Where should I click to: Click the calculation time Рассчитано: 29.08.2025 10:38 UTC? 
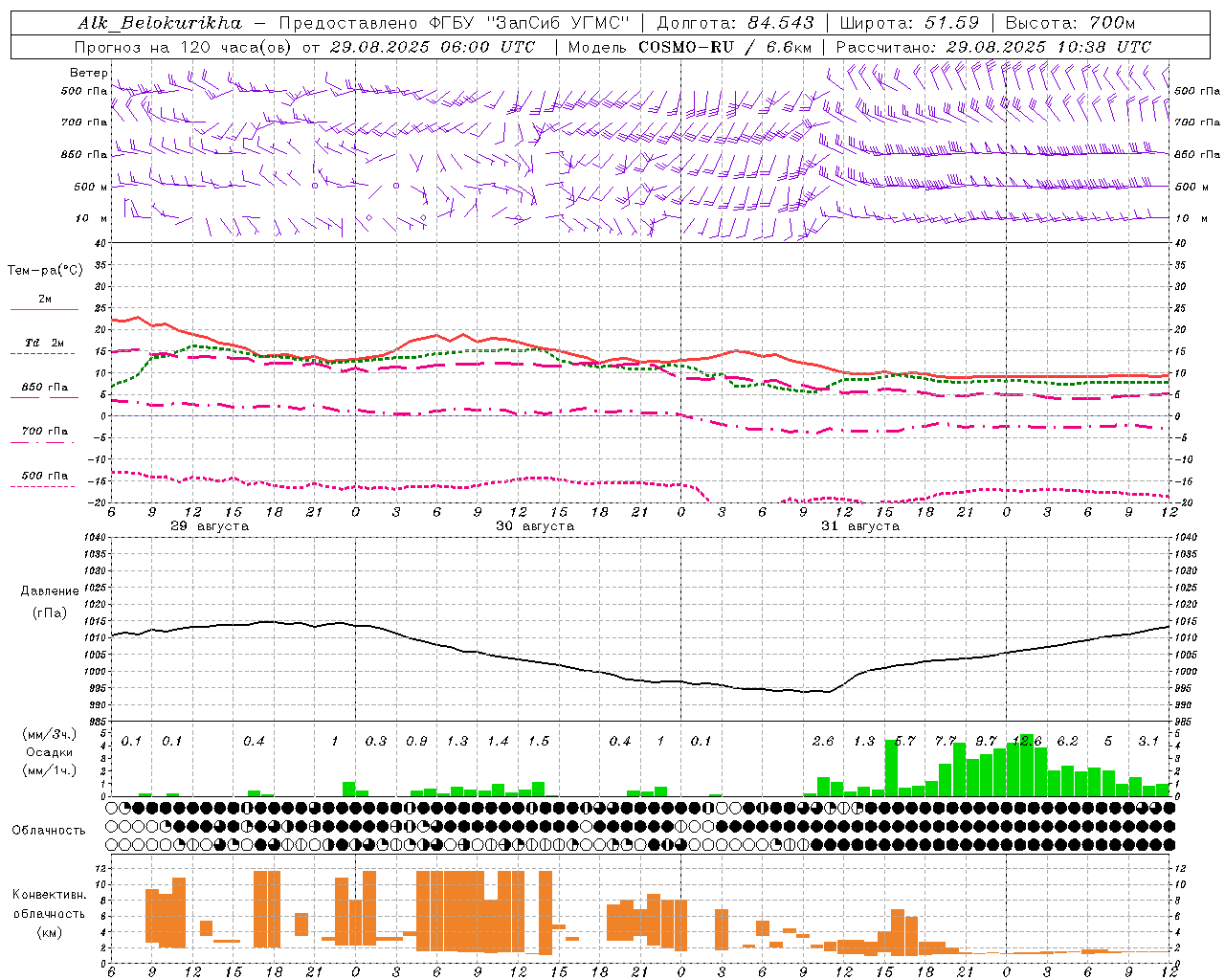(993, 47)
